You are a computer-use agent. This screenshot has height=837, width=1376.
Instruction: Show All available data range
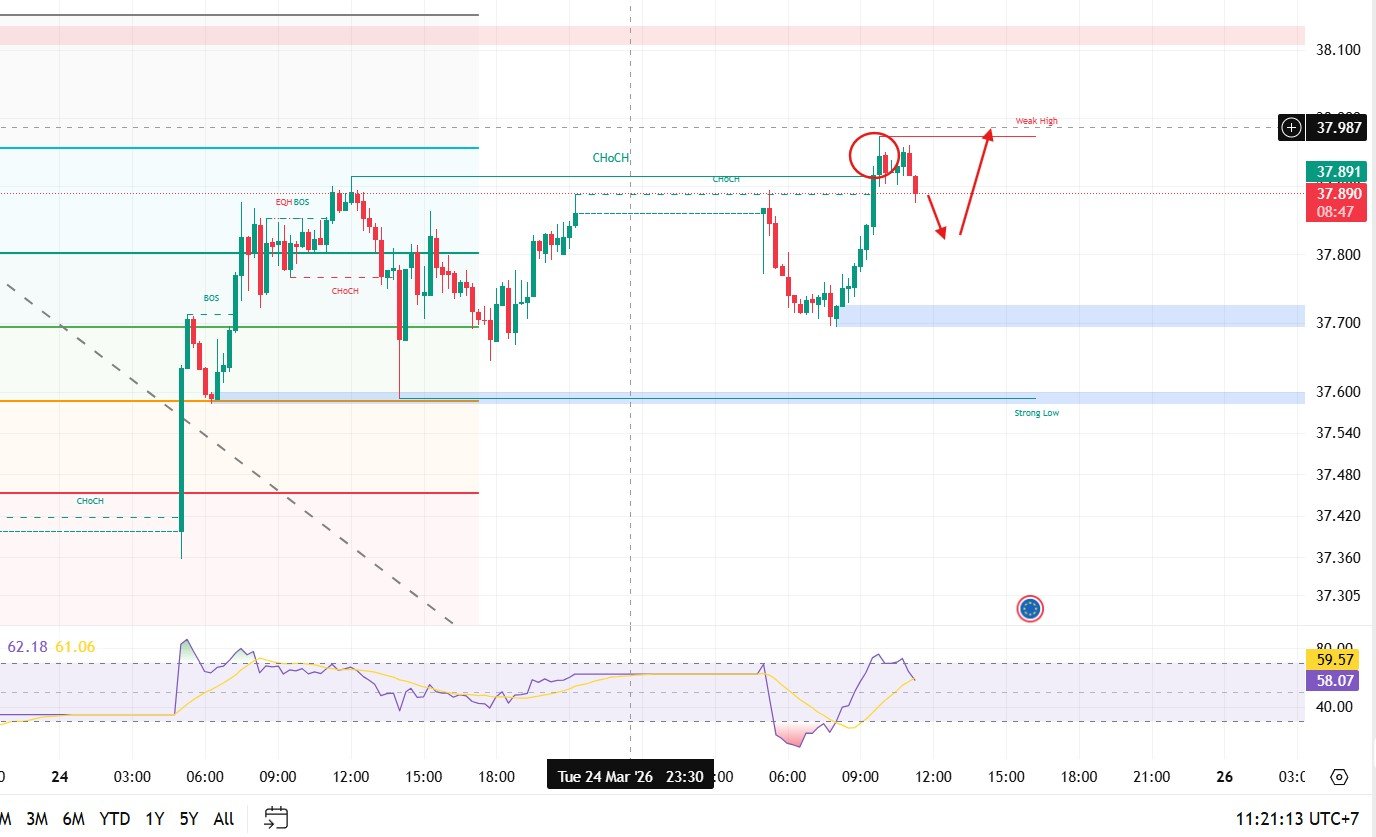click(224, 818)
